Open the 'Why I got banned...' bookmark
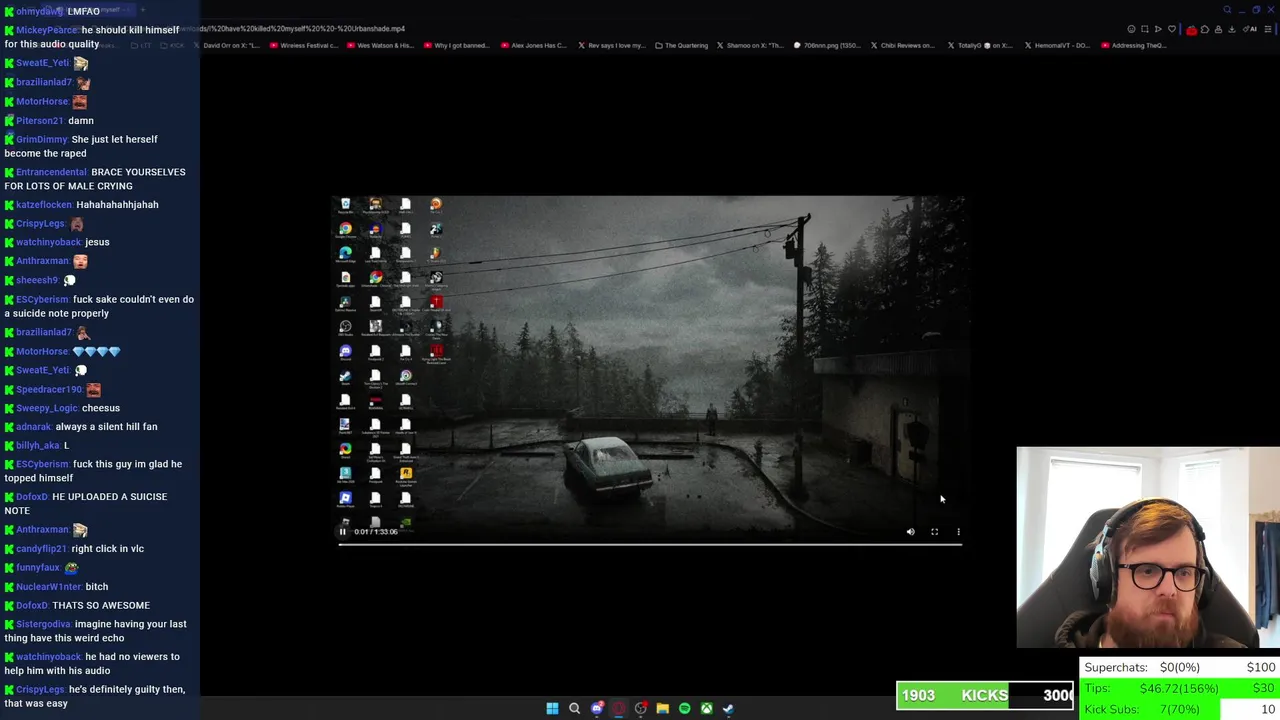The width and height of the screenshot is (1280, 720). click(457, 45)
